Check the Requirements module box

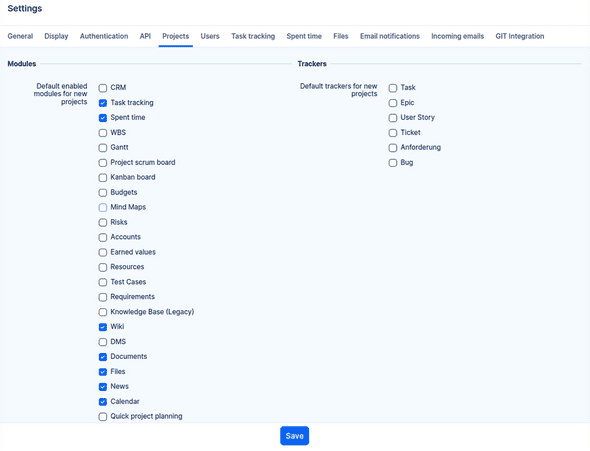click(x=103, y=297)
